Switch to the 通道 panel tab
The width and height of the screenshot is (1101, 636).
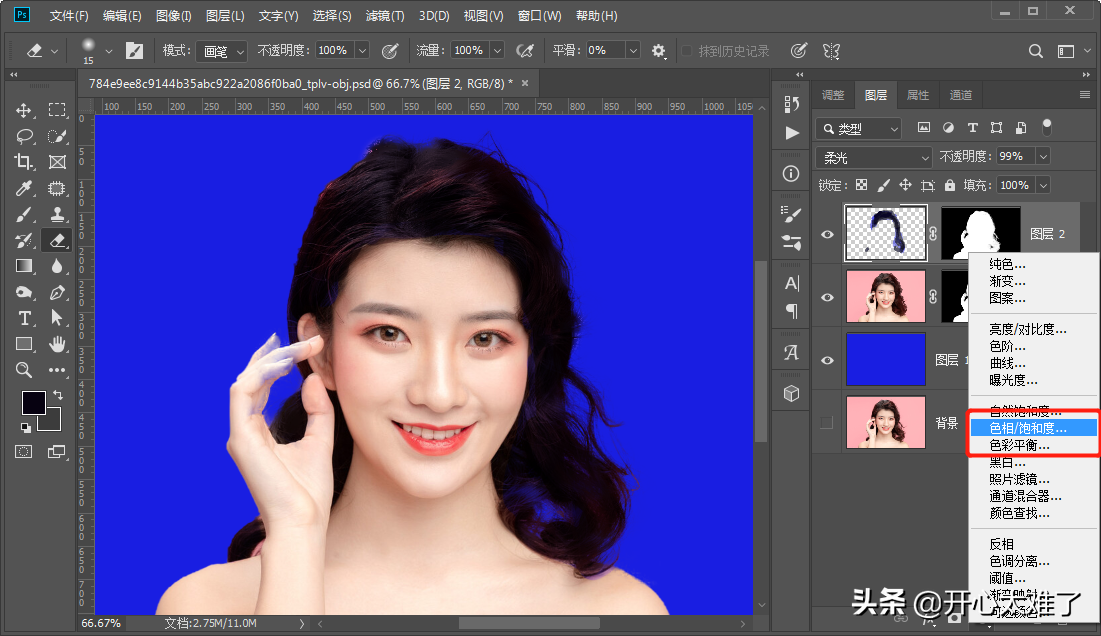[960, 95]
